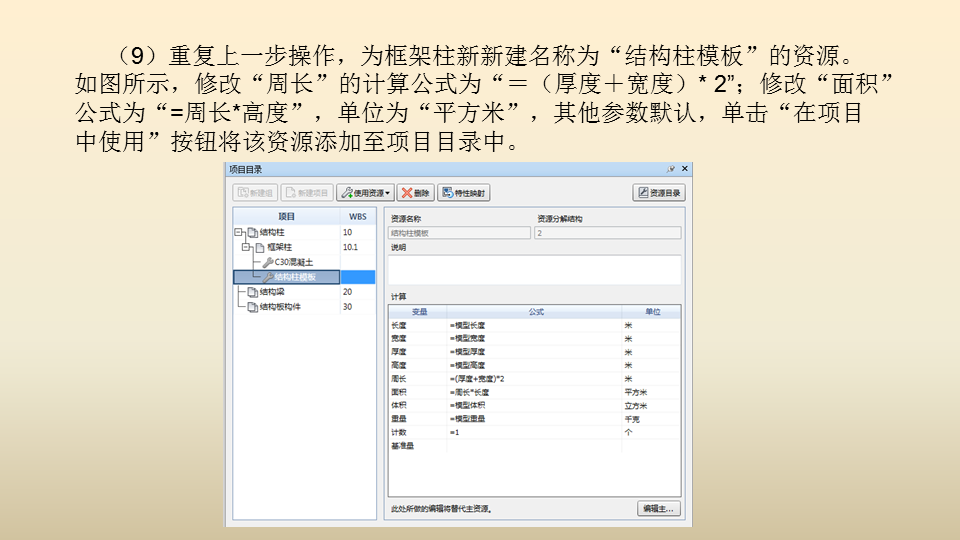Click the 公式 column header
Viewport: 960px width, 540px height.
[x=535, y=312]
